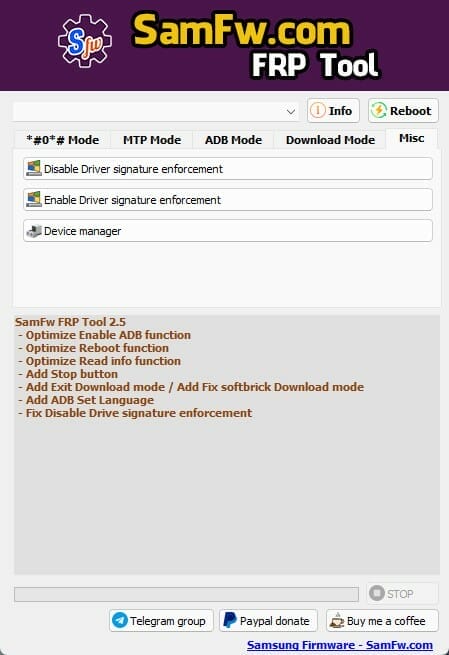Image resolution: width=449 pixels, height=655 pixels.
Task: Click 'Add Stop button' log line
Action: (x=68, y=374)
